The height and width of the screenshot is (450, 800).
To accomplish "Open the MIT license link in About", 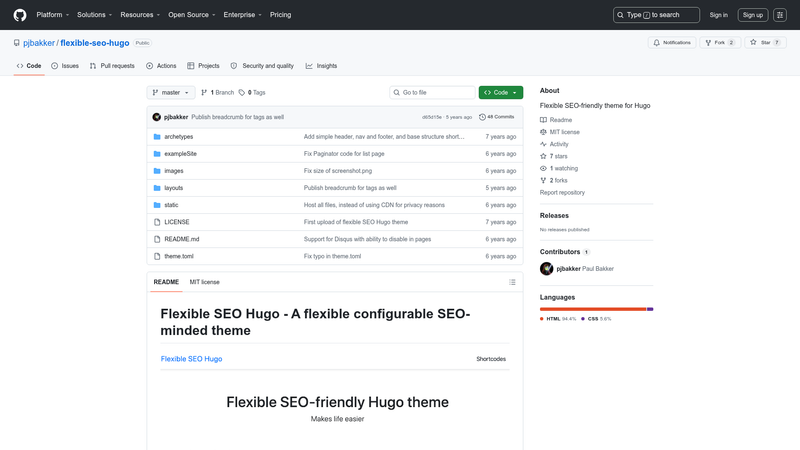I will point(560,132).
